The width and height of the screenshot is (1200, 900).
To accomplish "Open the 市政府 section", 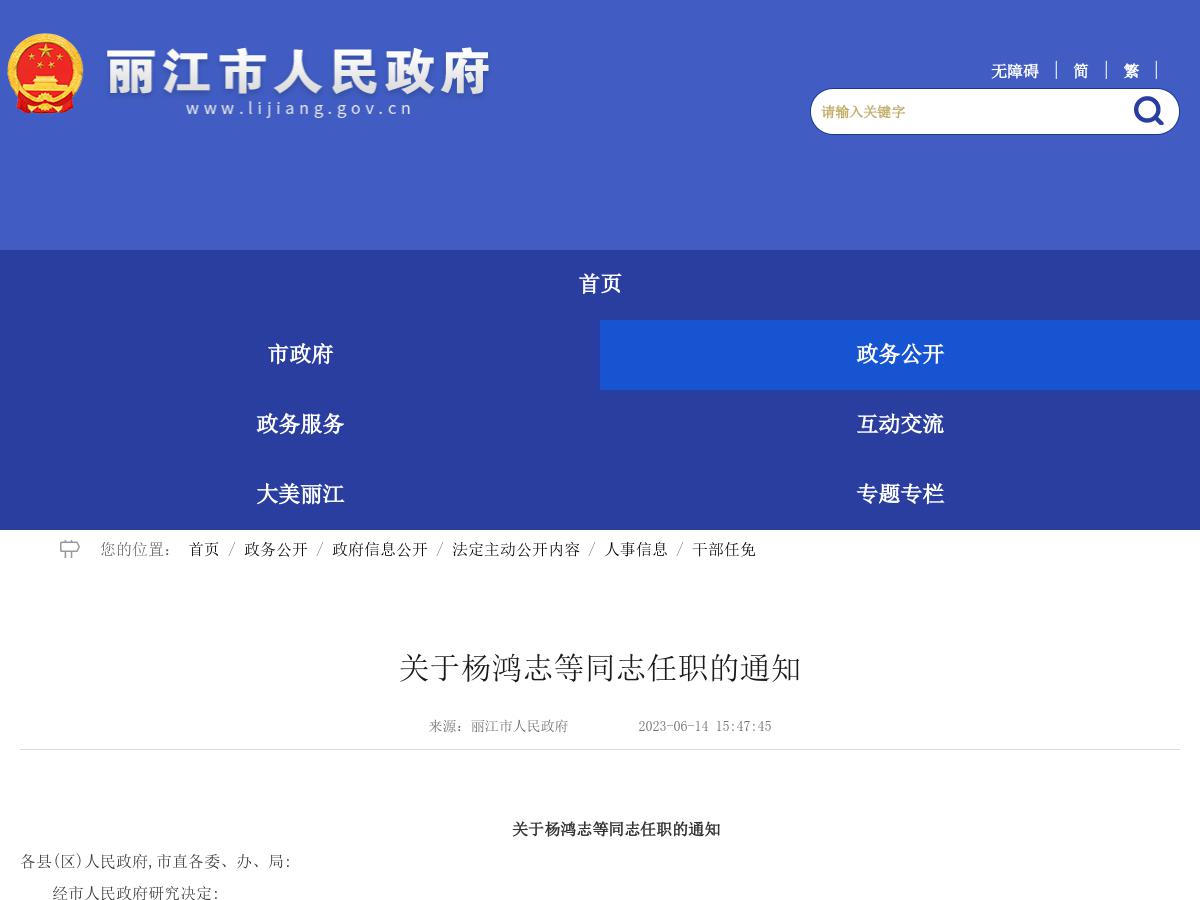I will pos(299,354).
